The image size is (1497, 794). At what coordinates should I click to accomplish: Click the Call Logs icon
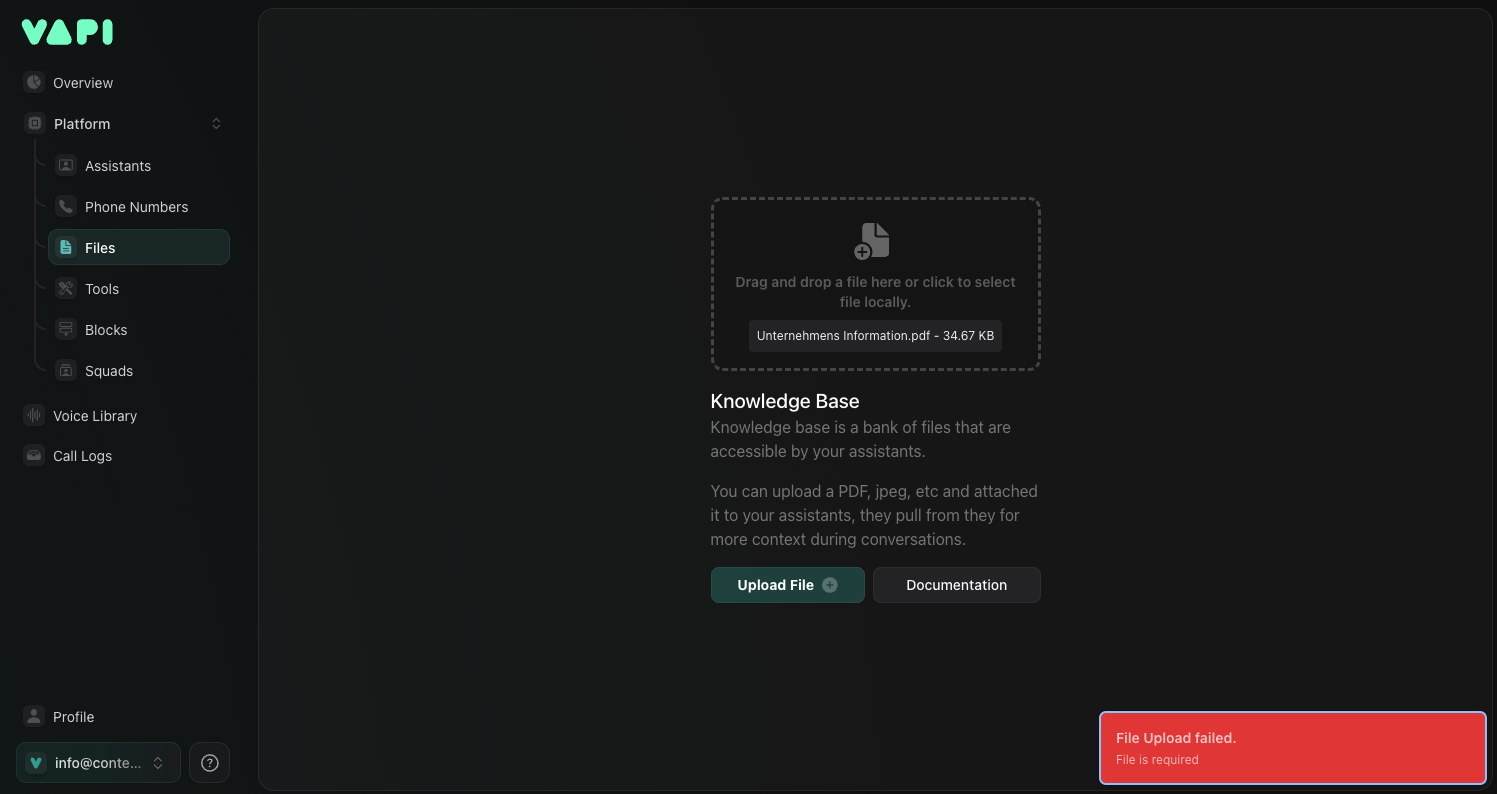pos(34,456)
